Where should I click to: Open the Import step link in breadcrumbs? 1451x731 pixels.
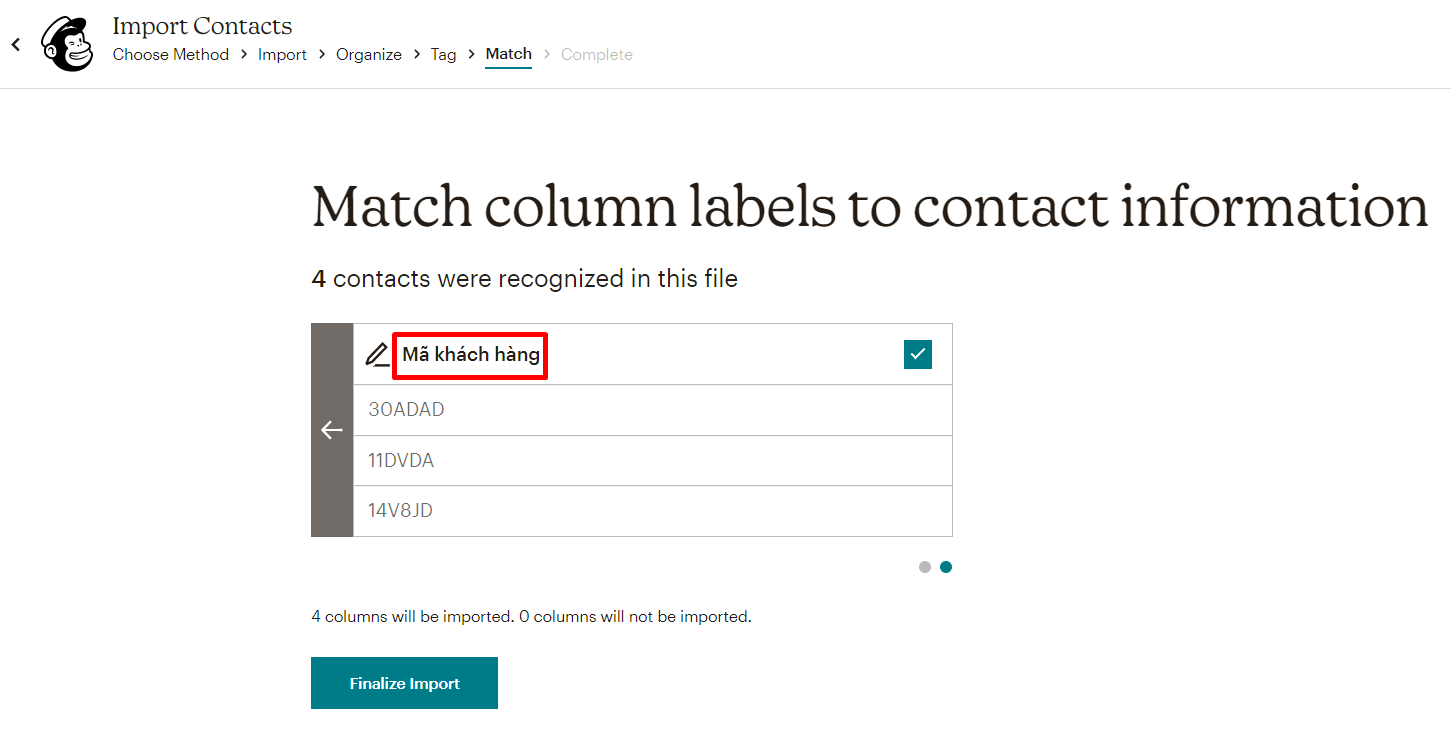pos(282,54)
